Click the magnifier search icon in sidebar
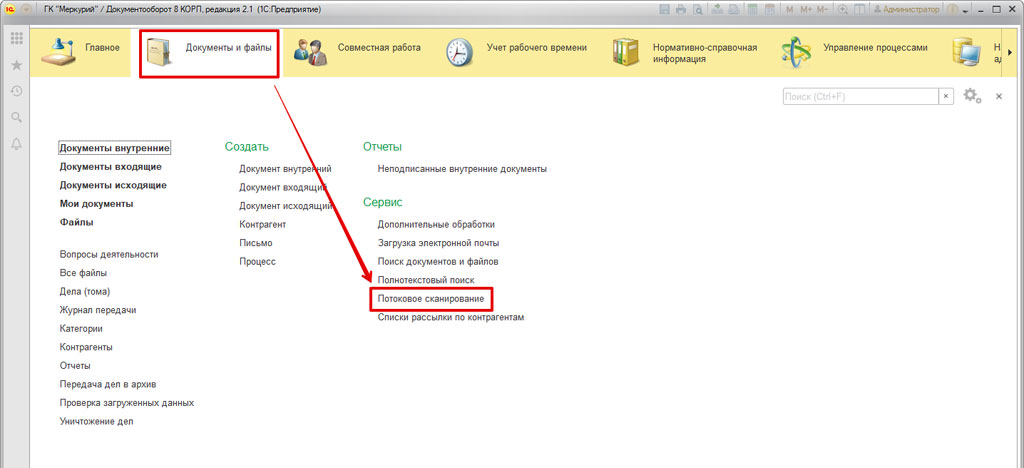The width and height of the screenshot is (1024, 468). coord(16,118)
